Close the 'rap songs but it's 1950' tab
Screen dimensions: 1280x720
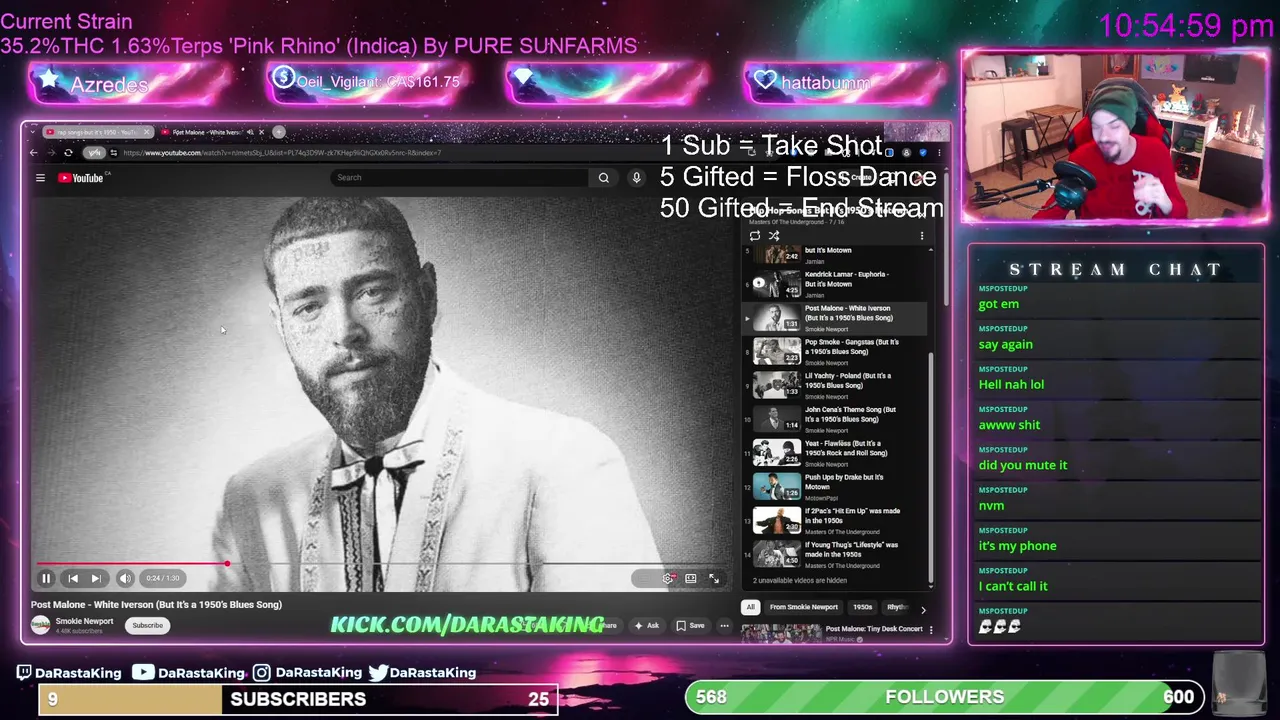tap(147, 132)
